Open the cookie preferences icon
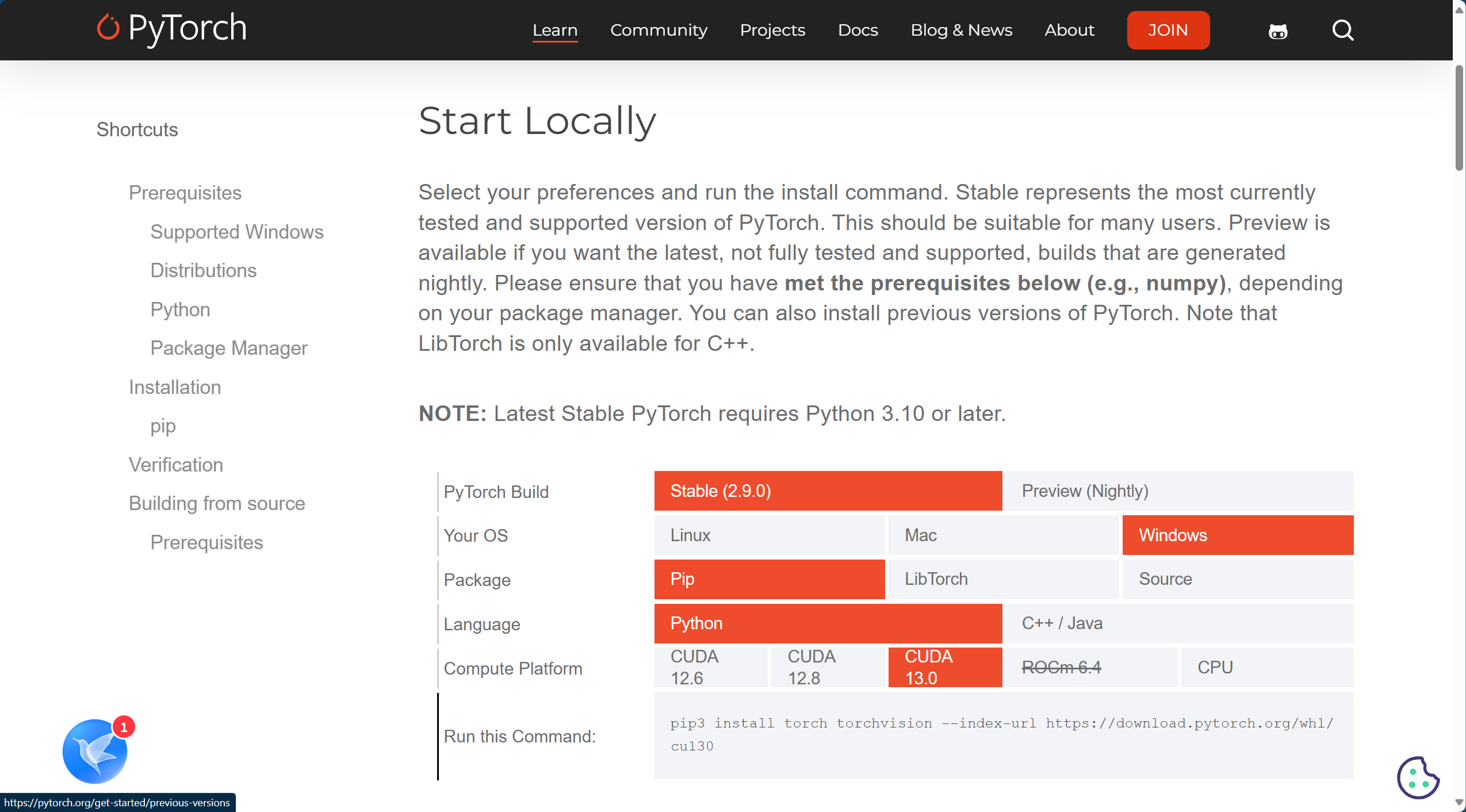Viewport: 1466px width, 812px height. (x=1418, y=777)
